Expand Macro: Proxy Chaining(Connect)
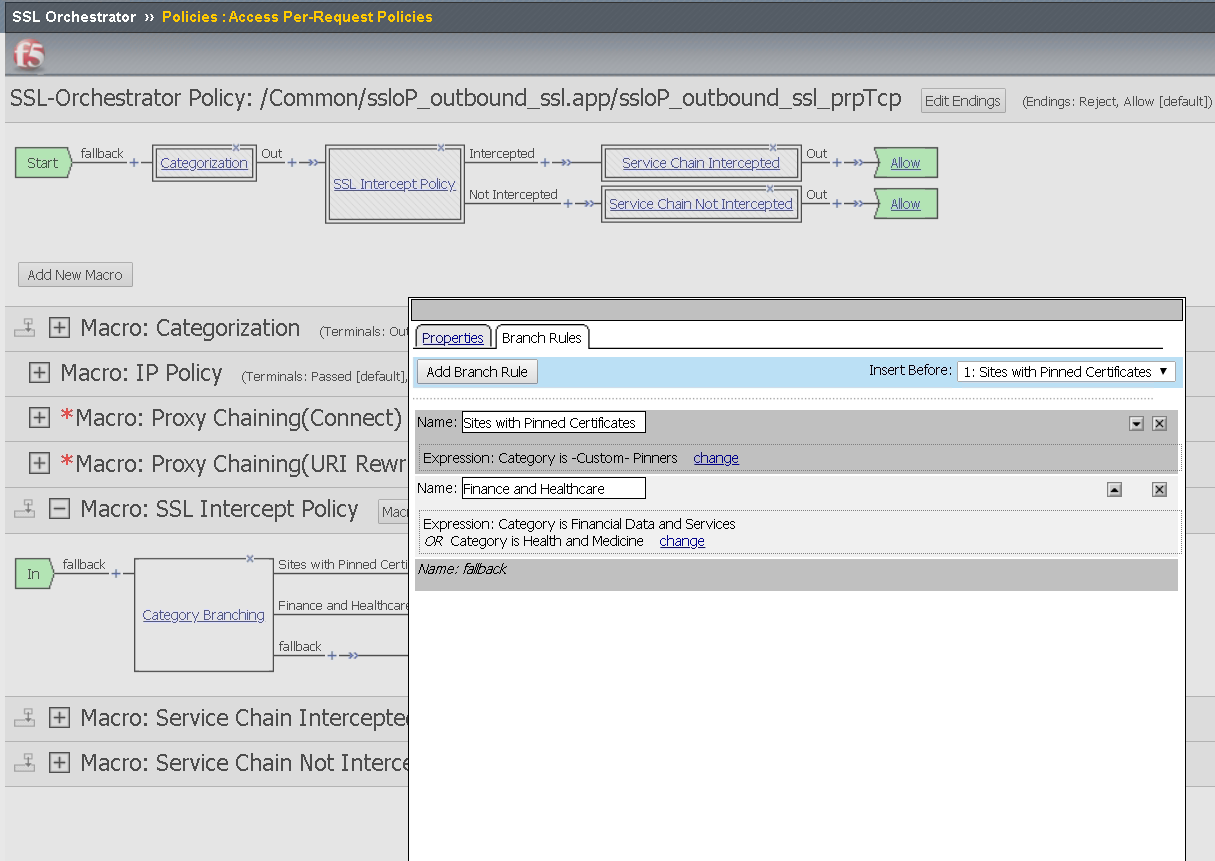 pyautogui.click(x=40, y=418)
